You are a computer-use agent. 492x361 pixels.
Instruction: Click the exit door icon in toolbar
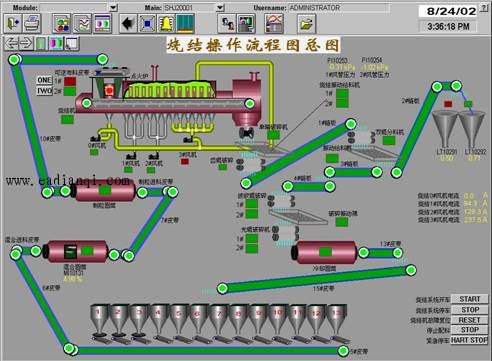pos(13,24)
